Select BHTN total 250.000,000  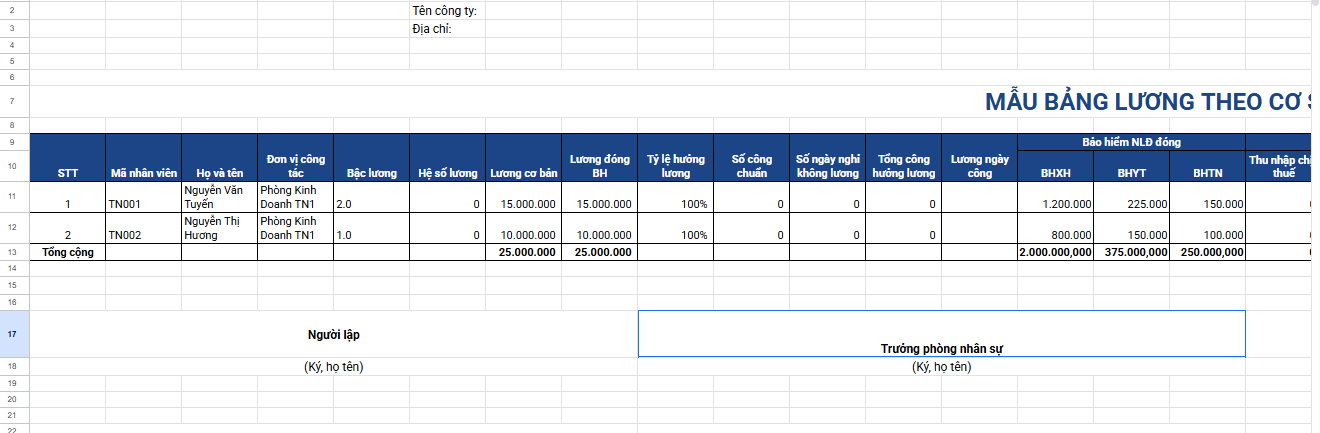click(1208, 252)
